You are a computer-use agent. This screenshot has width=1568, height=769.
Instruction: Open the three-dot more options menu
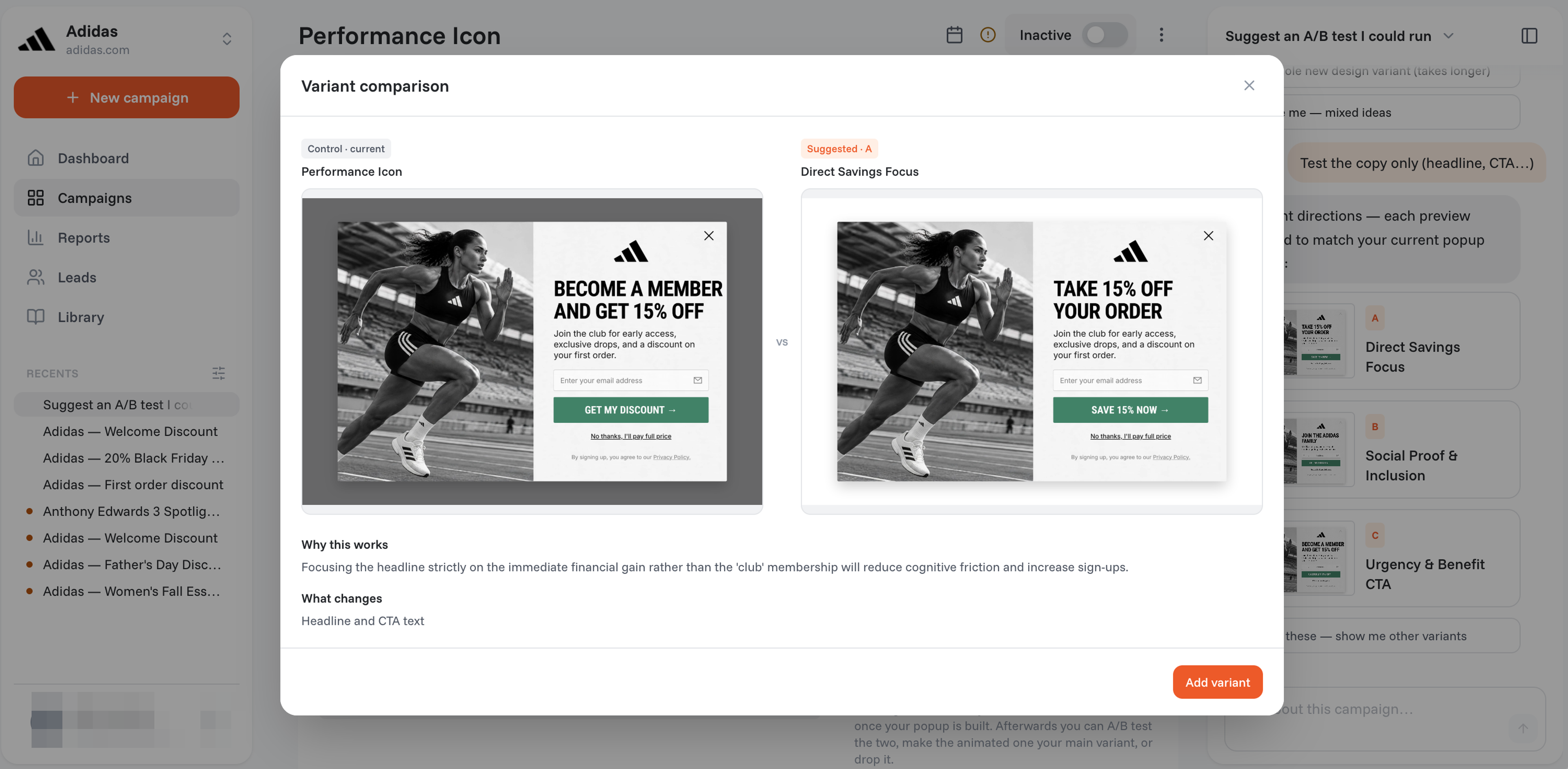click(1161, 35)
